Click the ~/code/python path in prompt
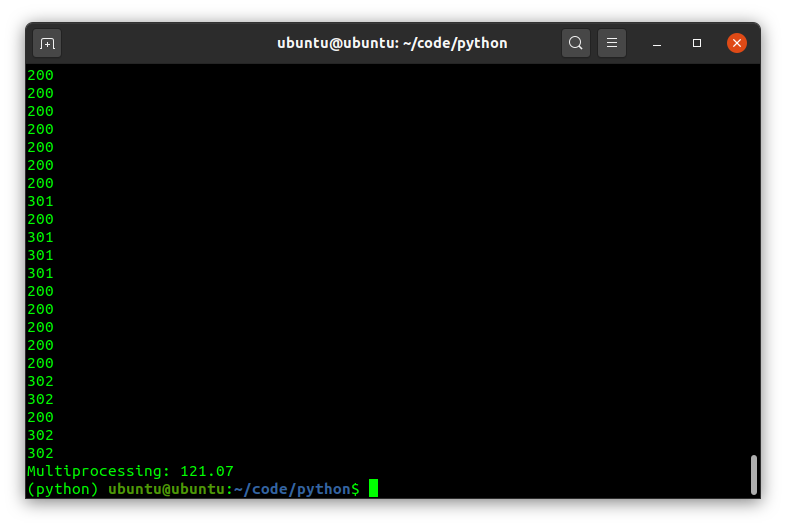 tap(293, 489)
